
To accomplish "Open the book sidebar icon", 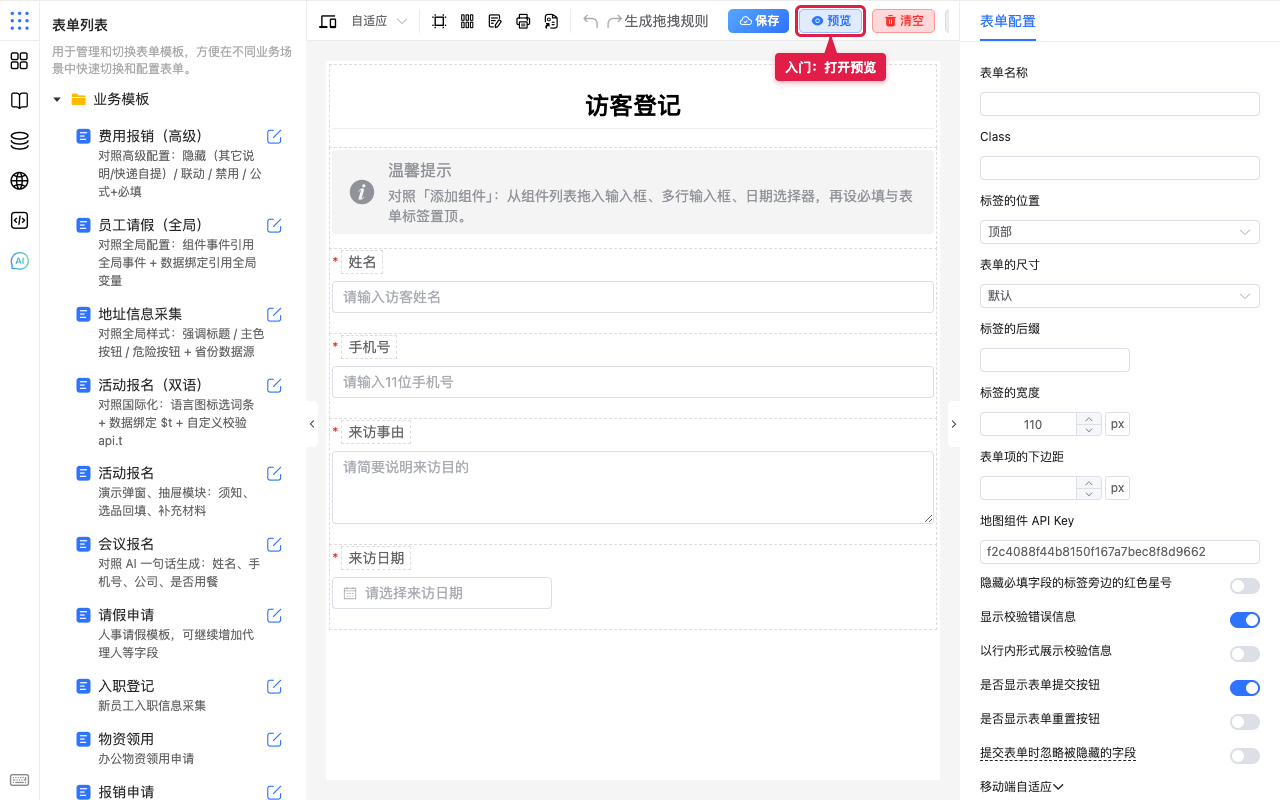I will [x=19, y=101].
